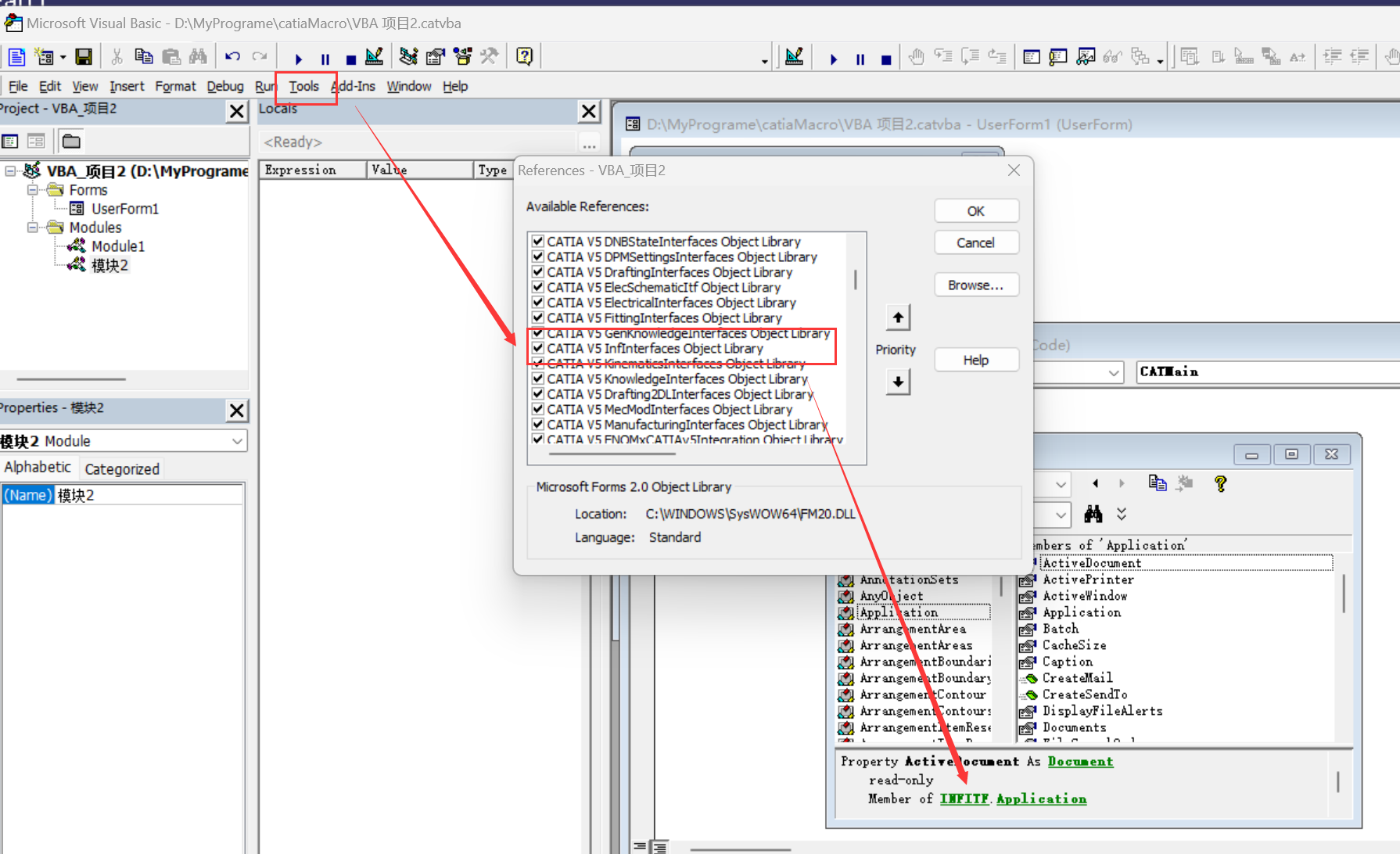This screenshot has height=854, width=1400.
Task: Uncheck CATIA V5 FittingInterfaces Object Library
Action: point(538,318)
